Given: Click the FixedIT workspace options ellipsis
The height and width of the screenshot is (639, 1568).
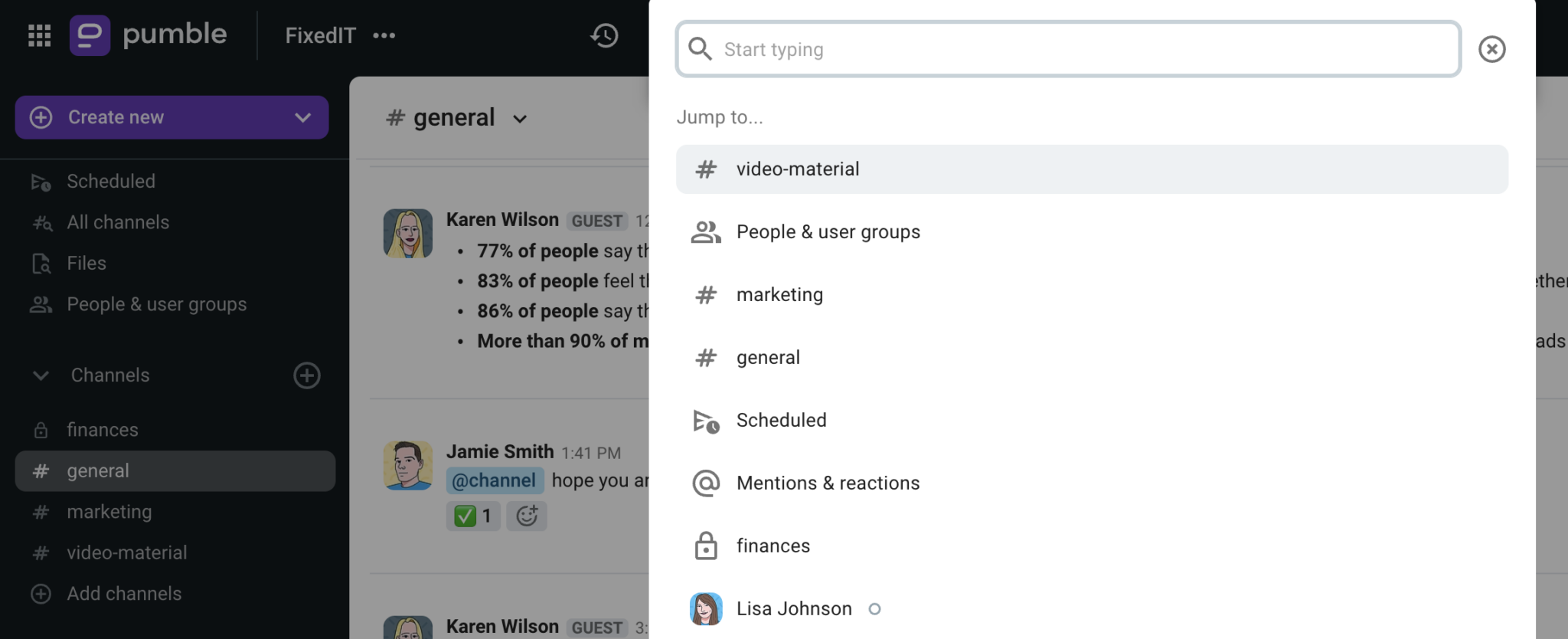Looking at the screenshot, I should point(384,35).
